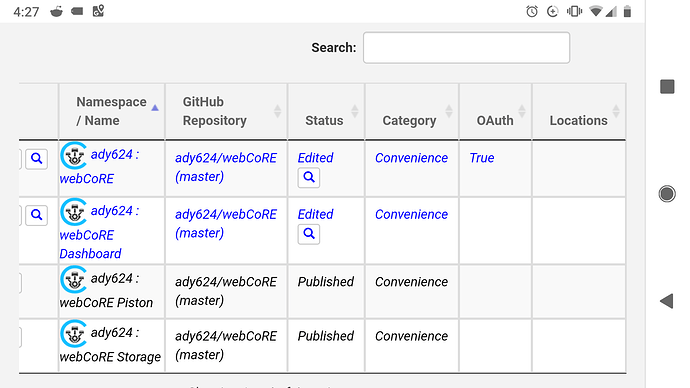
Task: Select ady624 : webCoRE Storage name text
Action: click(110, 344)
